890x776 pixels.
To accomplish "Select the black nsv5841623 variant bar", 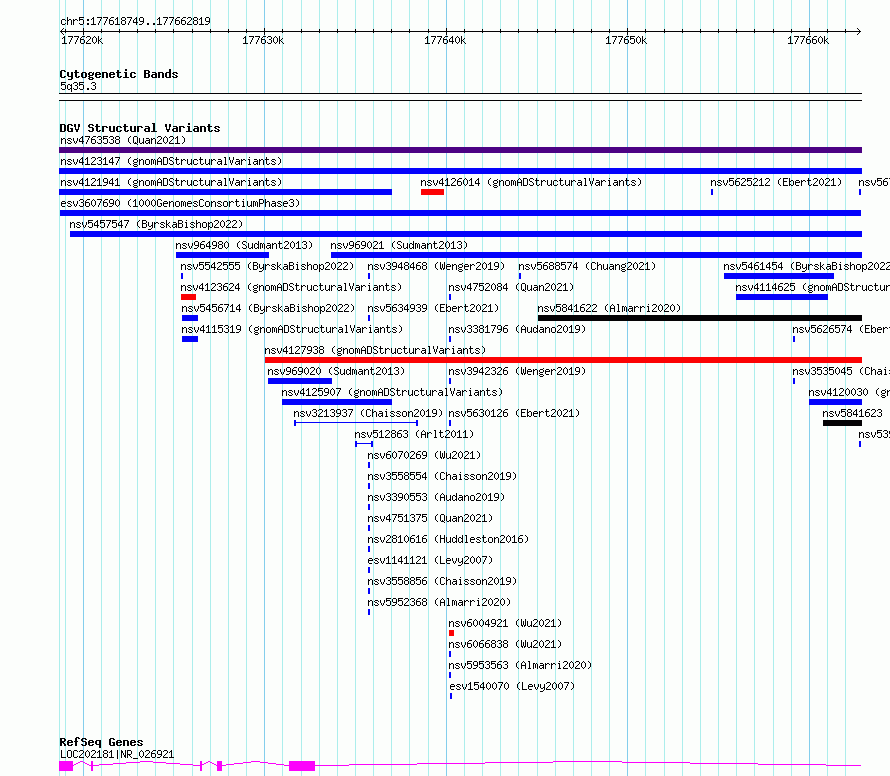I will 842,423.
